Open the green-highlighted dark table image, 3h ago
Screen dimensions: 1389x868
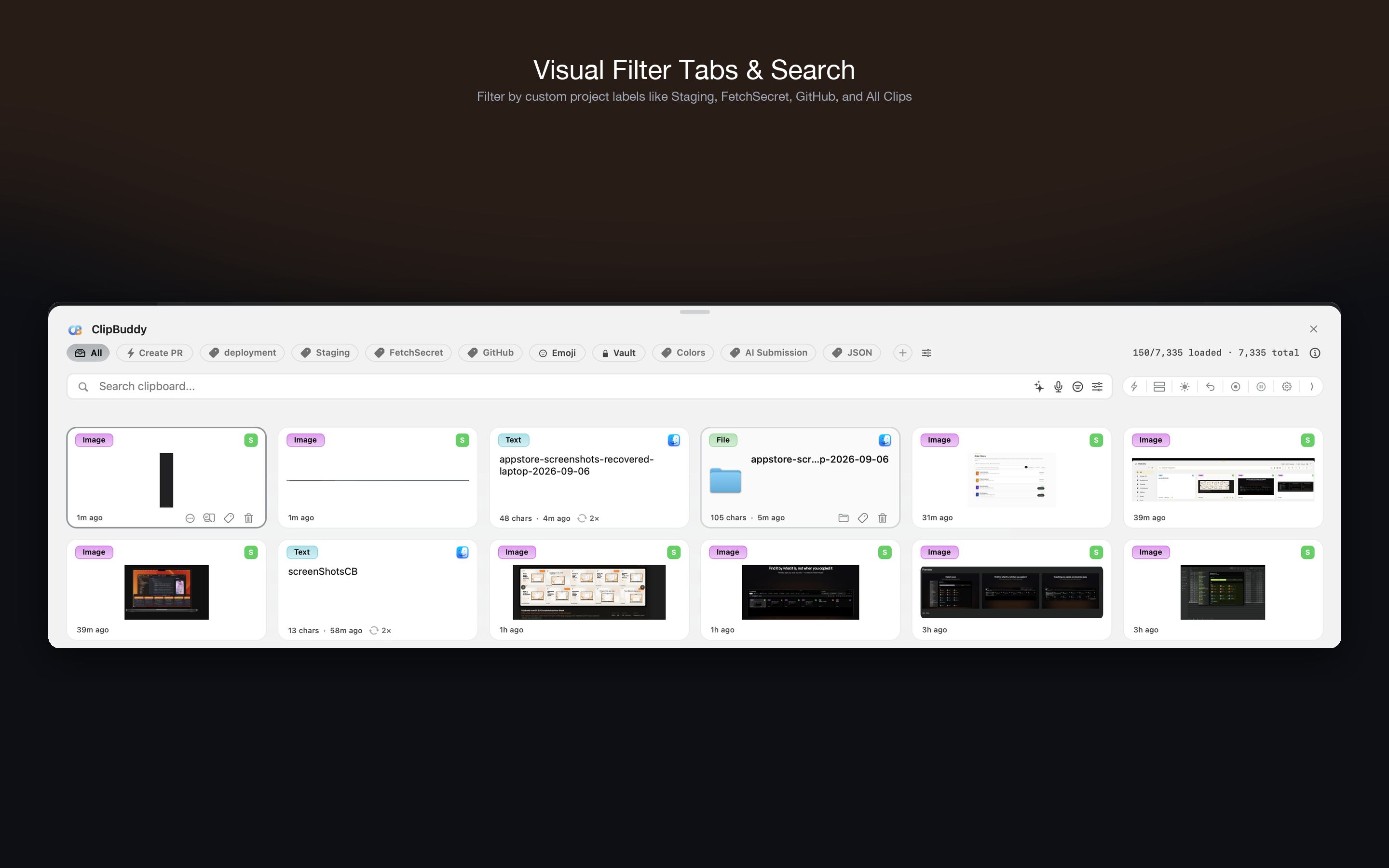[1223, 593]
